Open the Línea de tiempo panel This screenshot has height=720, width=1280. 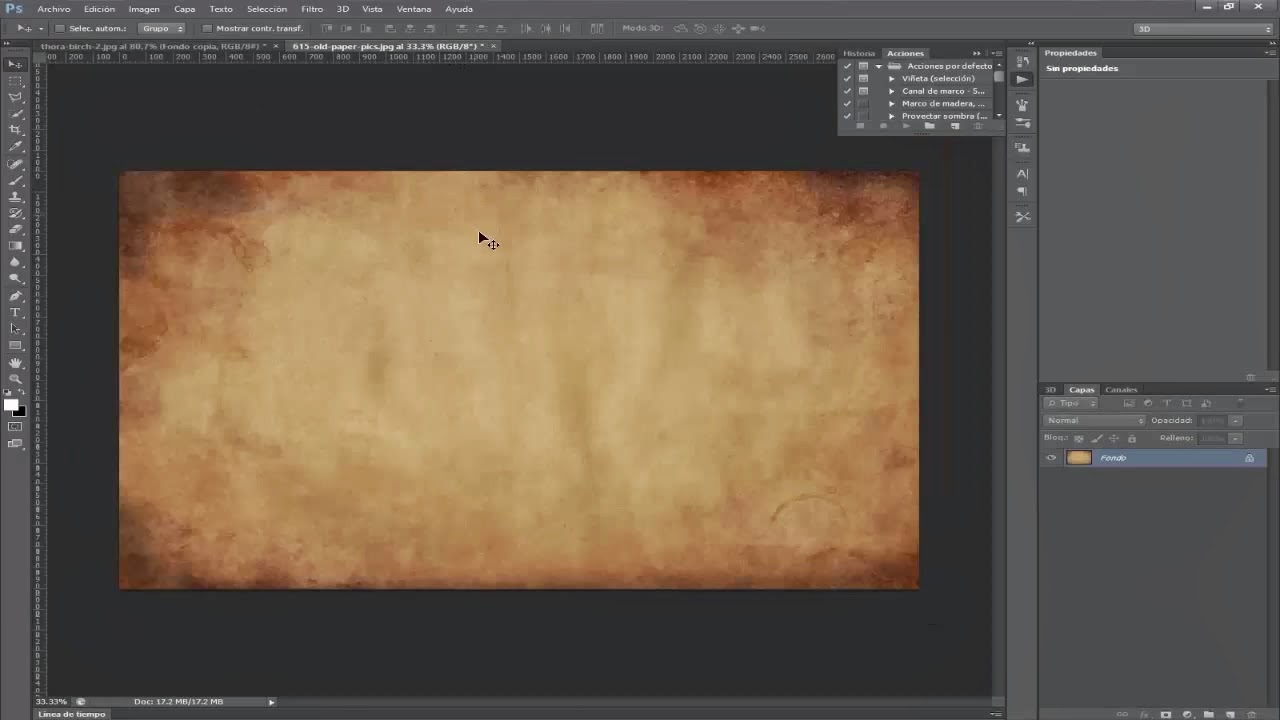pos(71,714)
